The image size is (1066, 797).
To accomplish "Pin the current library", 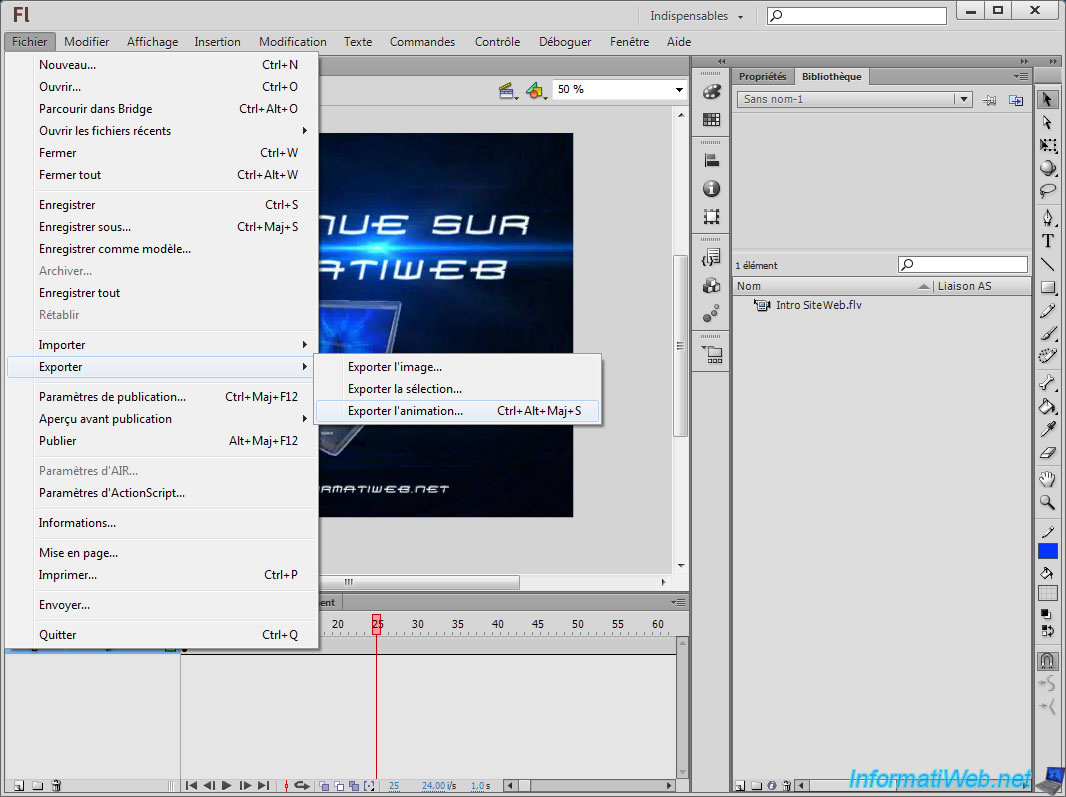I will point(989,100).
